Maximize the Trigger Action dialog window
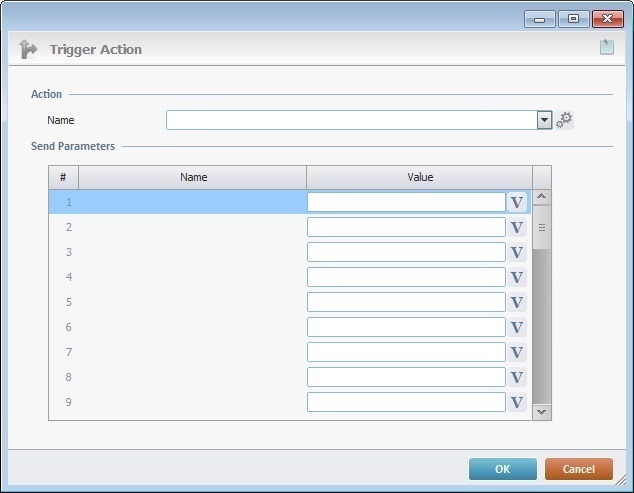Image resolution: width=634 pixels, height=493 pixels. coord(573,18)
